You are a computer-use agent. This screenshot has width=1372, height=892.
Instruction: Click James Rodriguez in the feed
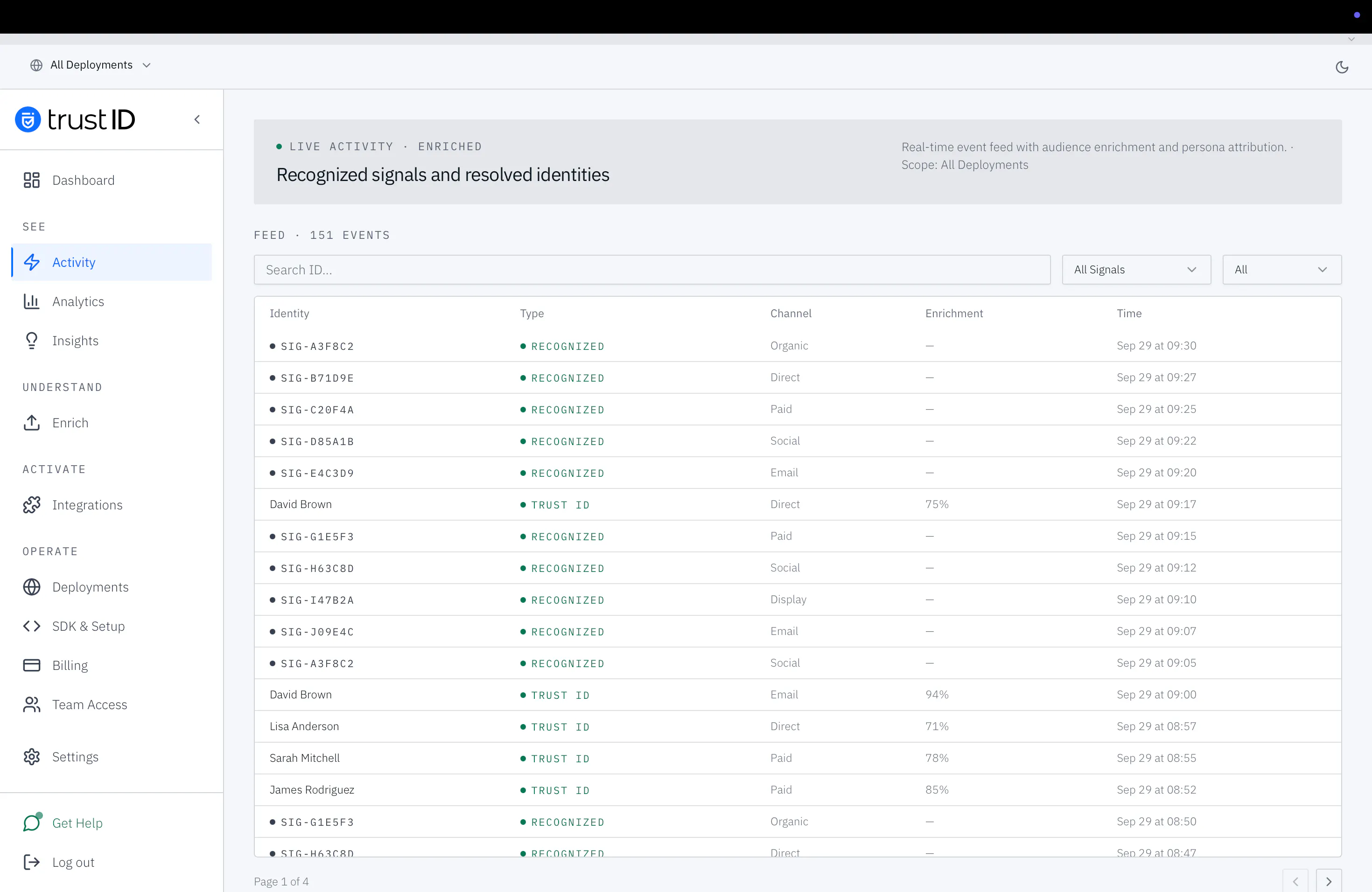coord(312,789)
